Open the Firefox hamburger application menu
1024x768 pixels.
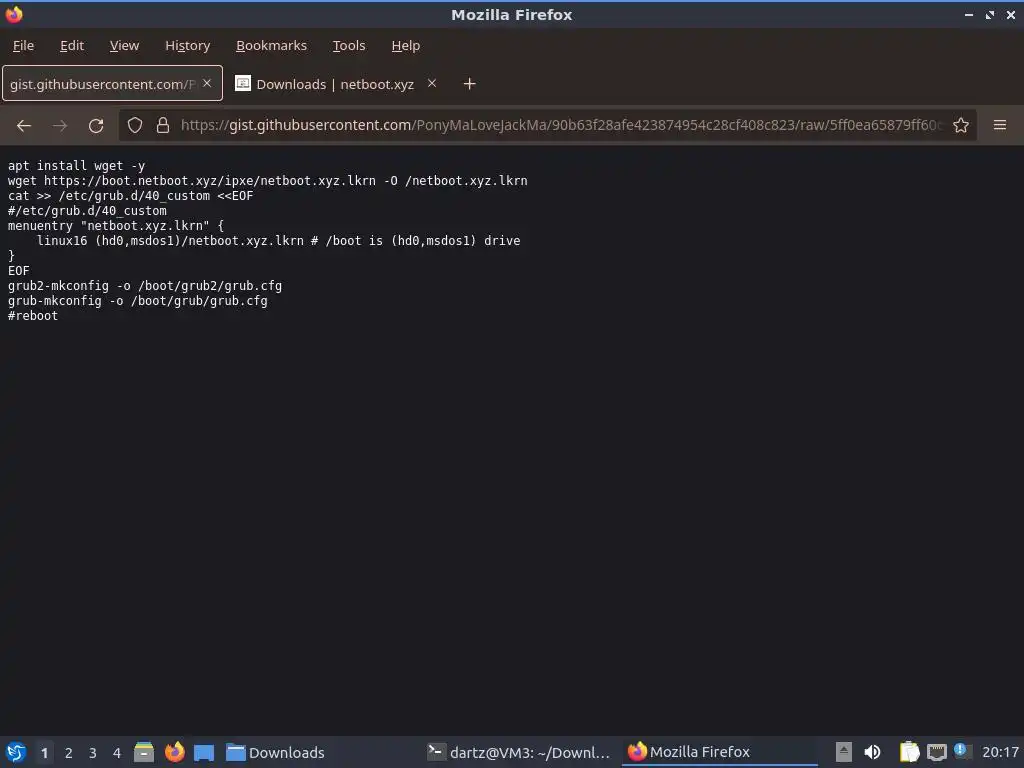(x=1000, y=125)
